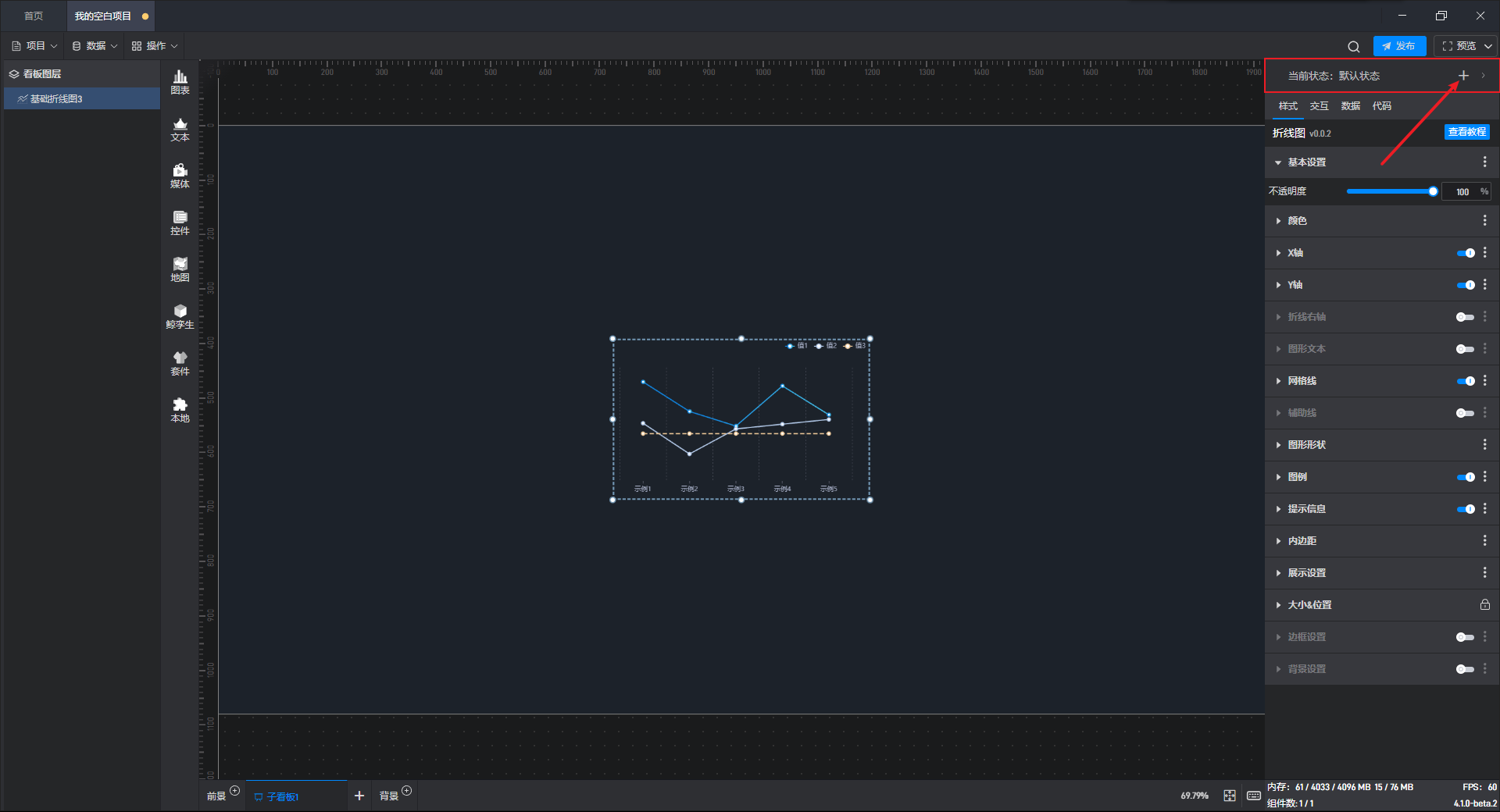Click the arrow next to state plus
1500x812 pixels.
(x=1483, y=76)
